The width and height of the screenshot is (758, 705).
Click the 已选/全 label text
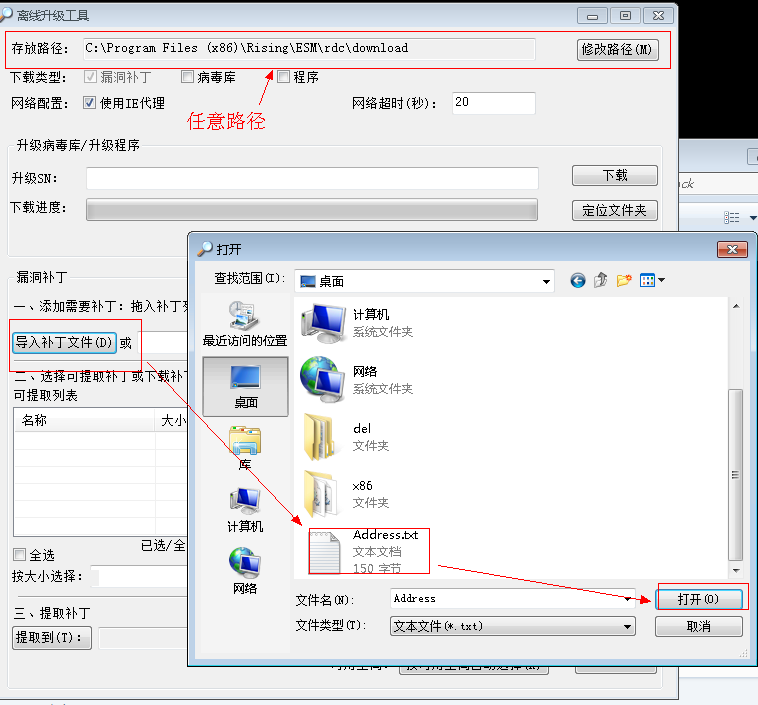(163, 545)
